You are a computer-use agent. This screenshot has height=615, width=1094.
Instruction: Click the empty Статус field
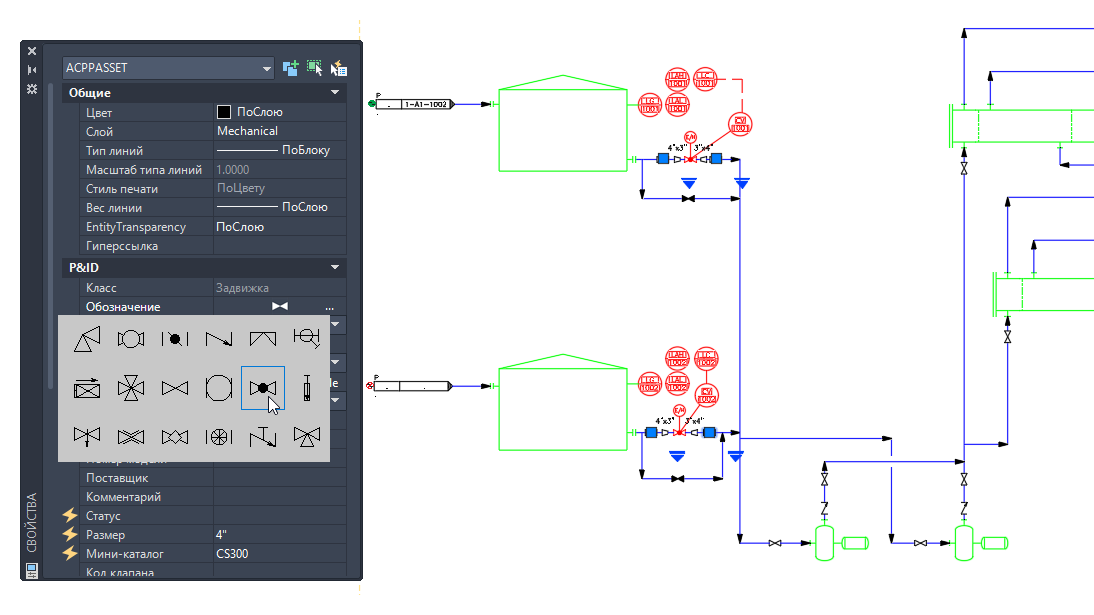(280, 515)
